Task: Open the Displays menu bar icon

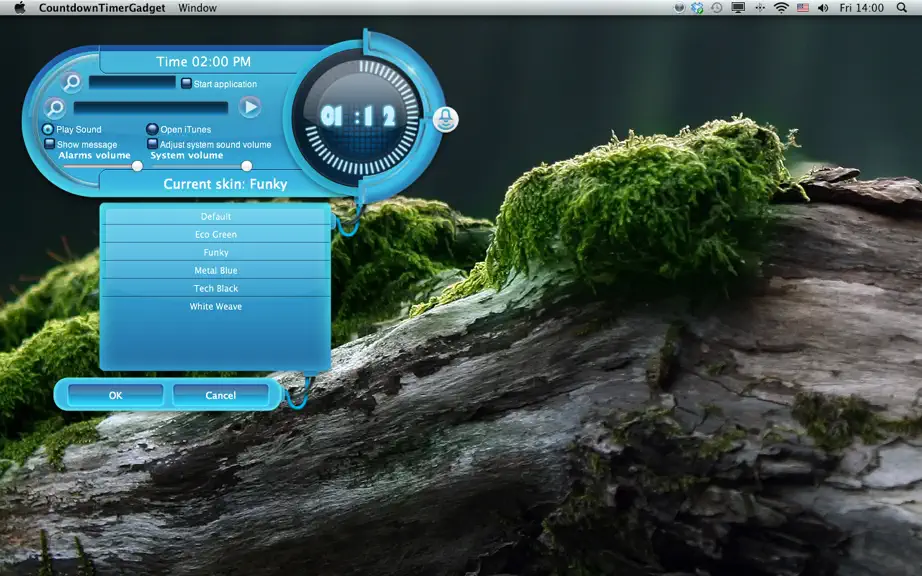Action: point(738,8)
